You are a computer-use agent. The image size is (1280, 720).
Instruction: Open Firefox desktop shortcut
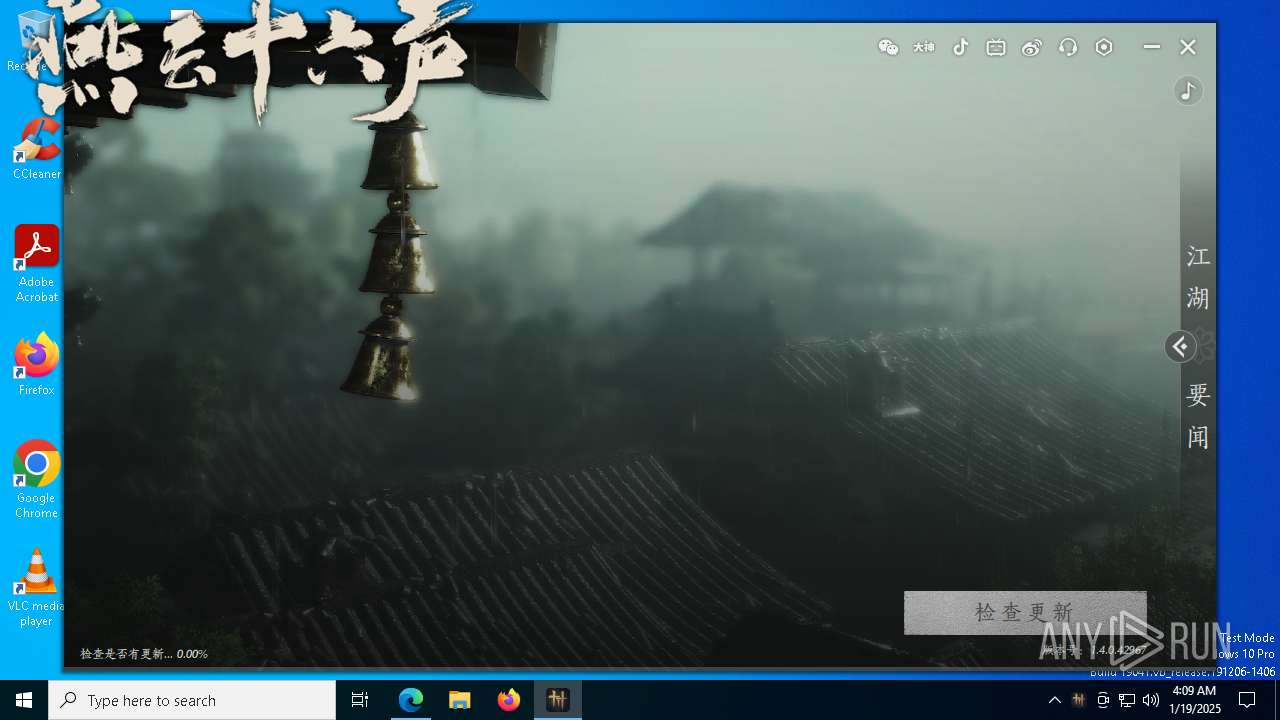coord(37,364)
